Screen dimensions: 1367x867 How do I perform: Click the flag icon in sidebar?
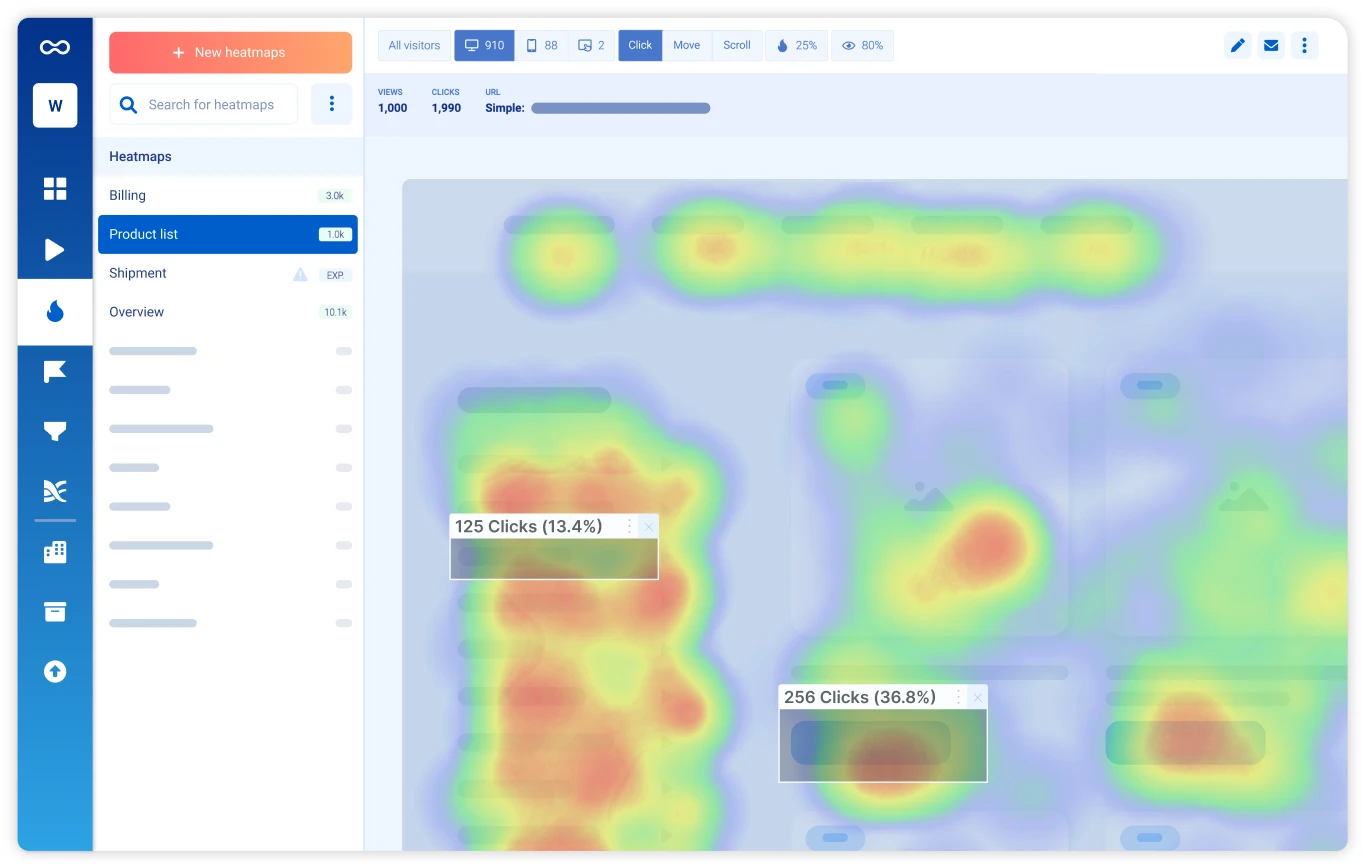click(x=55, y=372)
